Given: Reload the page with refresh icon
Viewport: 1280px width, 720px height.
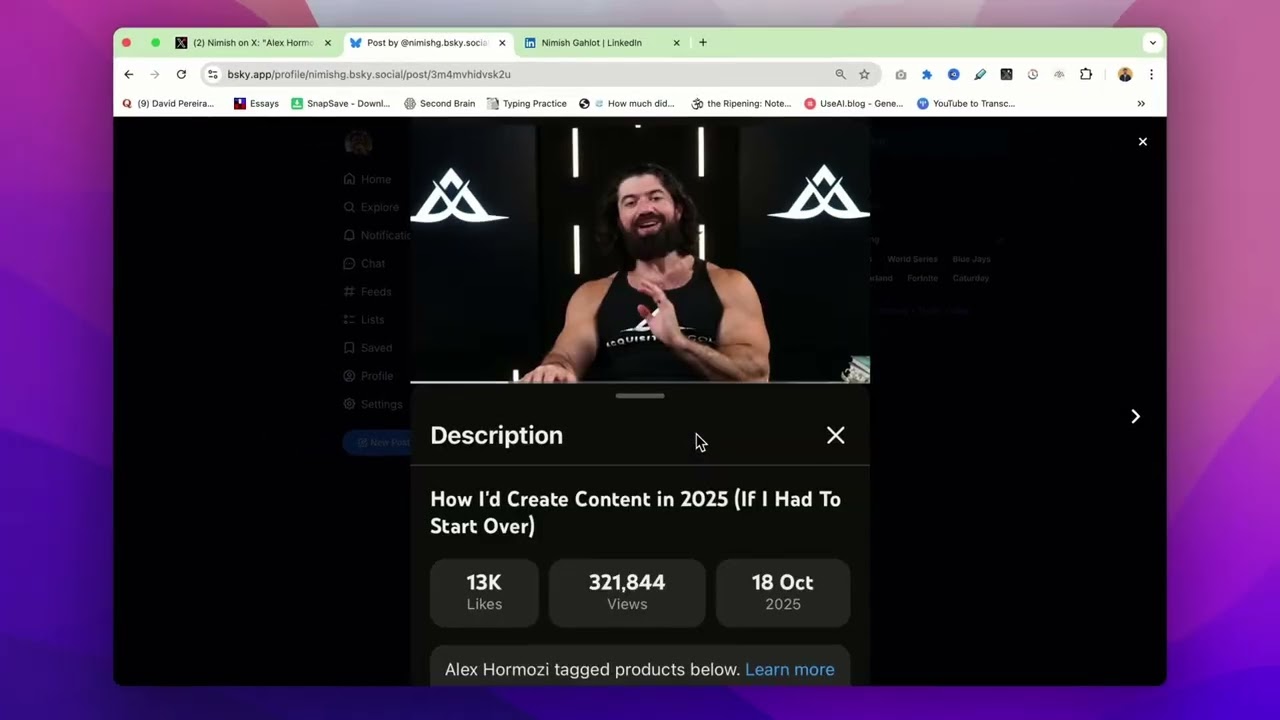Looking at the screenshot, I should 181,74.
